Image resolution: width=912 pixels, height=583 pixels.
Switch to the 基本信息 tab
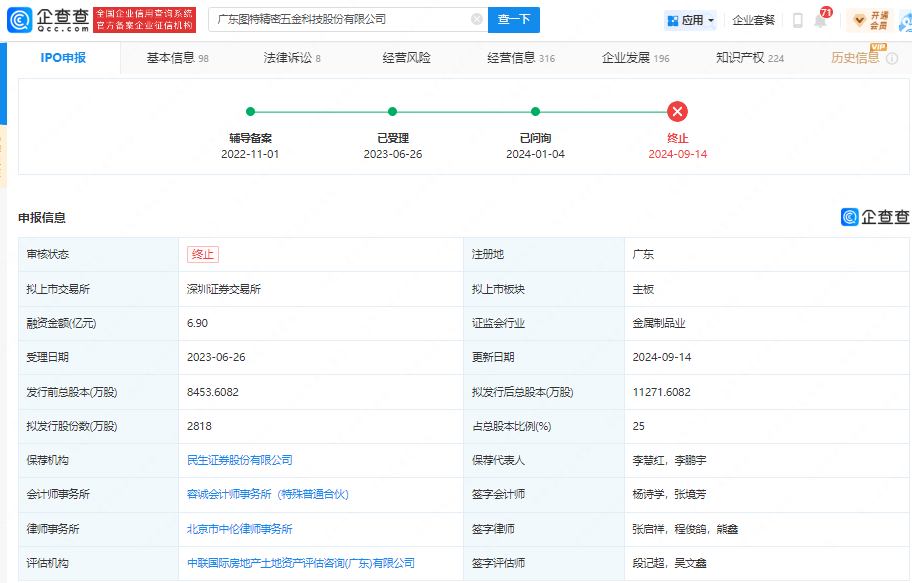(x=177, y=58)
